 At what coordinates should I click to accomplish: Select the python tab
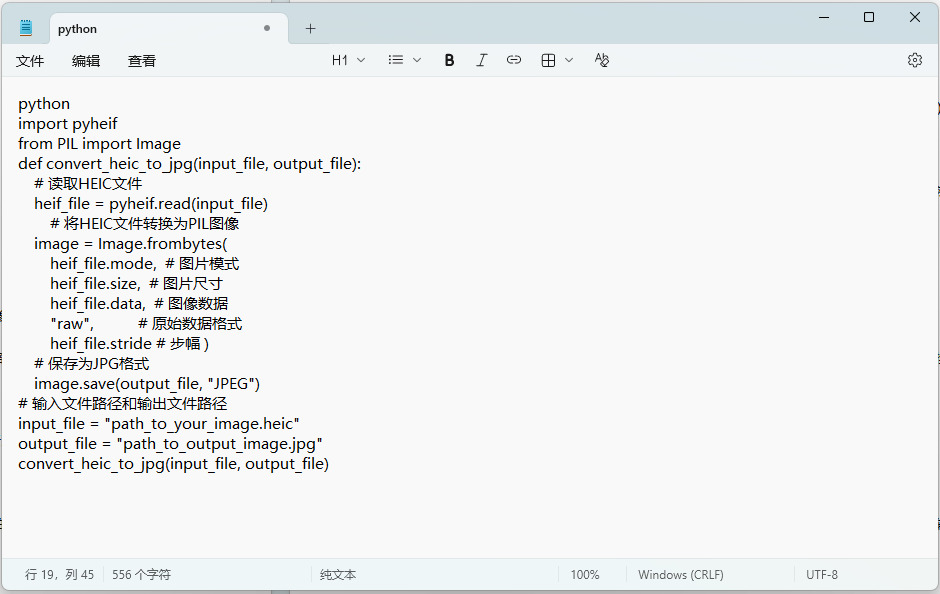(169, 29)
